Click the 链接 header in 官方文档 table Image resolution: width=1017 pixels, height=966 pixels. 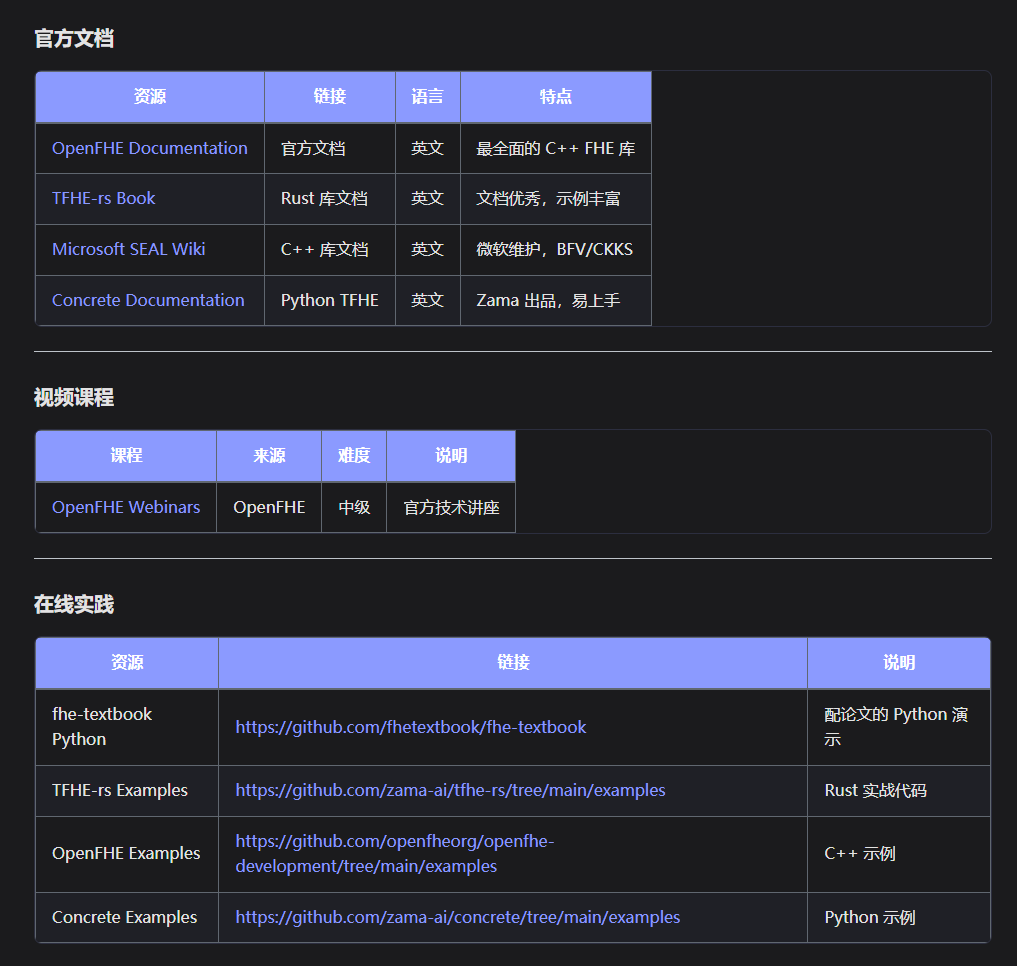point(329,97)
